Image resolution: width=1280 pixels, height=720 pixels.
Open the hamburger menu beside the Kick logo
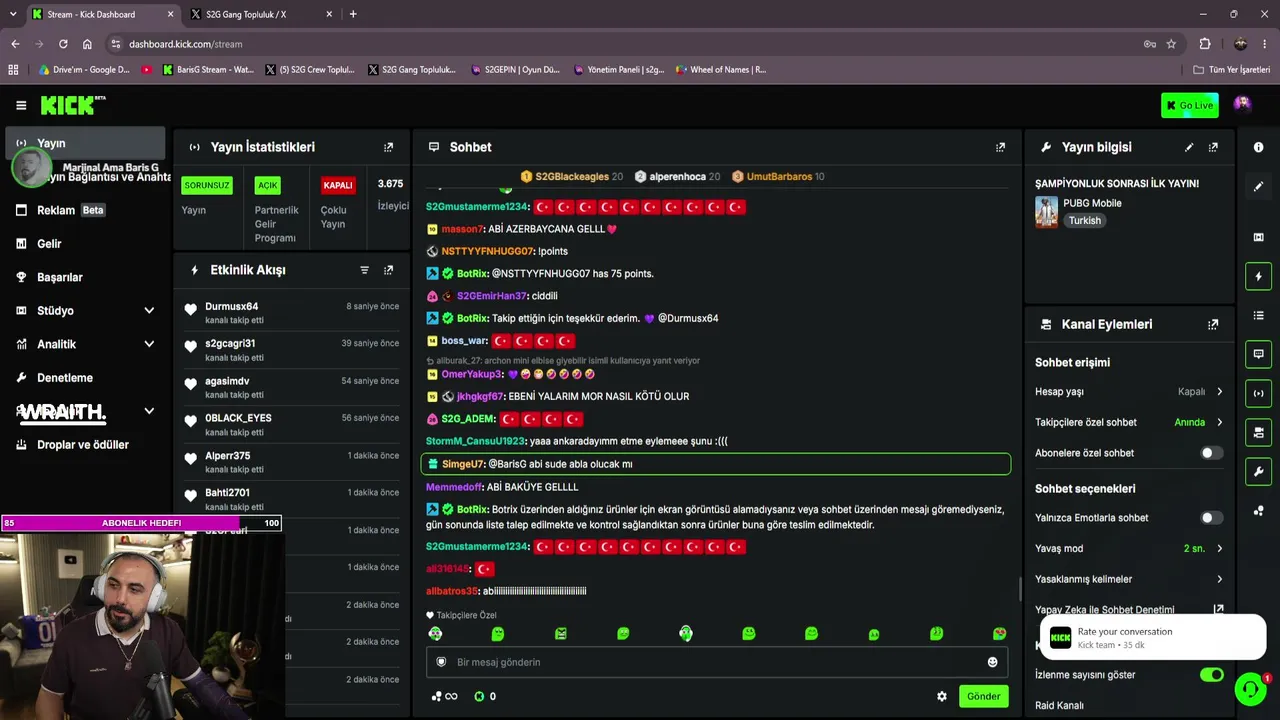click(x=21, y=105)
